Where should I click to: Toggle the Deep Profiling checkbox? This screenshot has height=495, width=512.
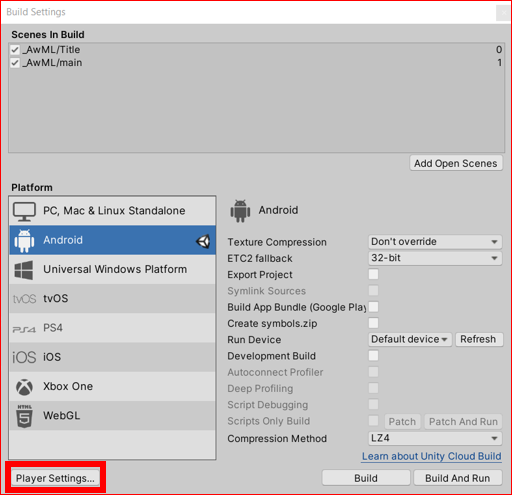point(373,388)
